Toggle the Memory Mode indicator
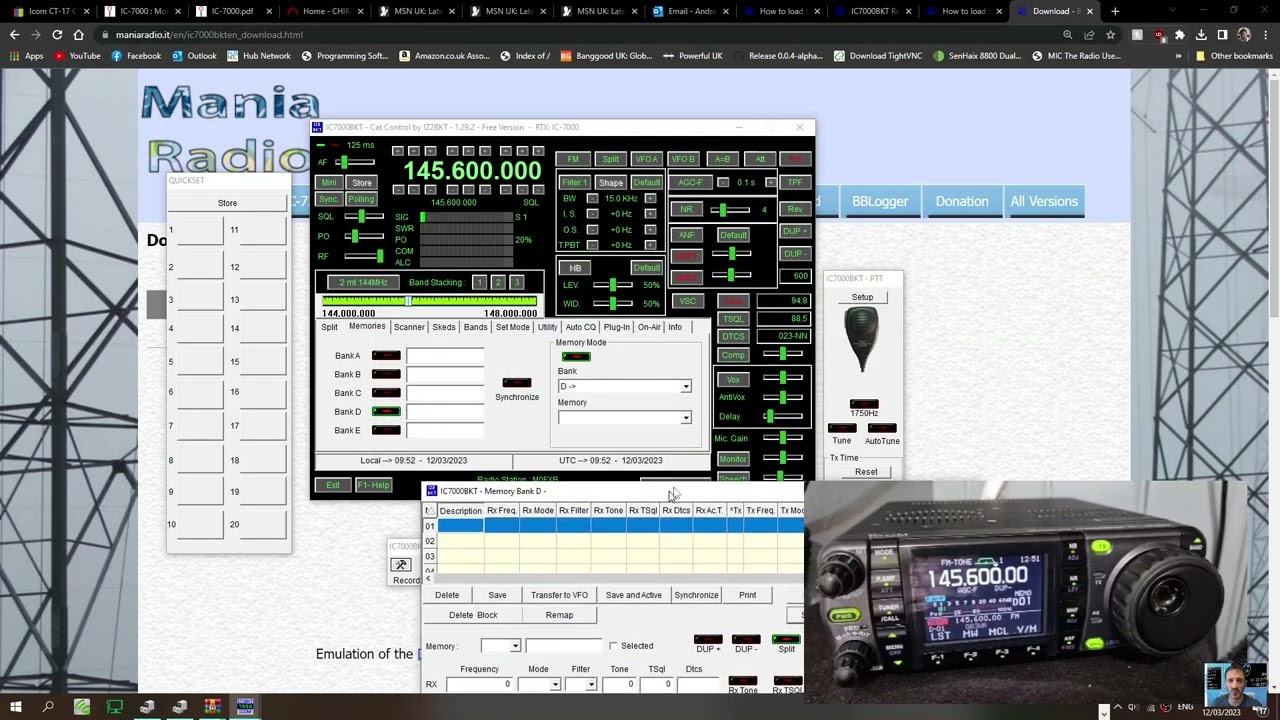This screenshot has height=720, width=1280. (x=575, y=356)
